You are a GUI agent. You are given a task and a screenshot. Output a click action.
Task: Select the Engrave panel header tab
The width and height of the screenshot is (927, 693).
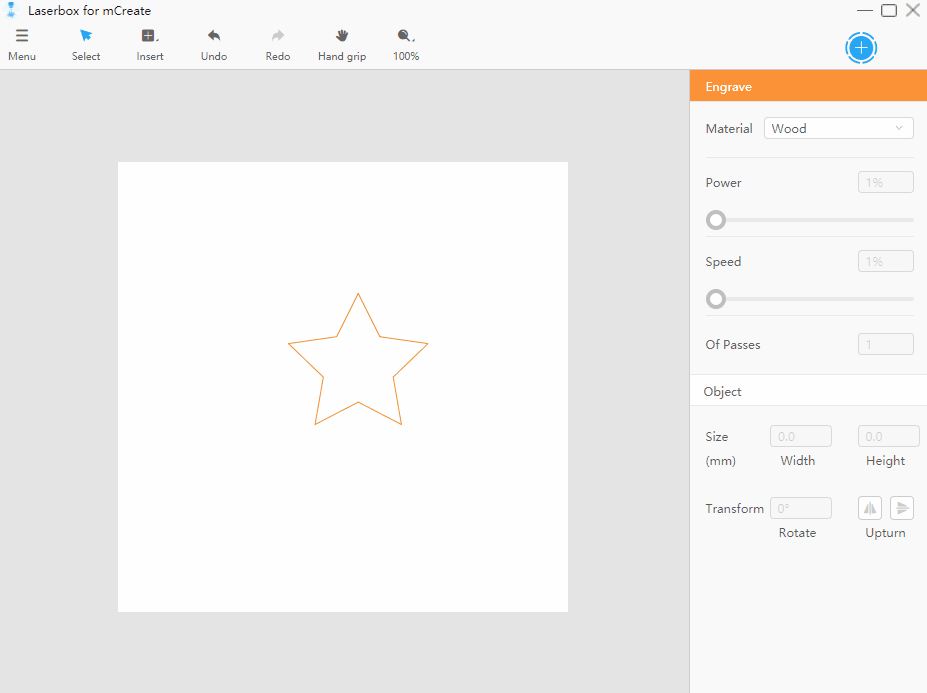(808, 86)
